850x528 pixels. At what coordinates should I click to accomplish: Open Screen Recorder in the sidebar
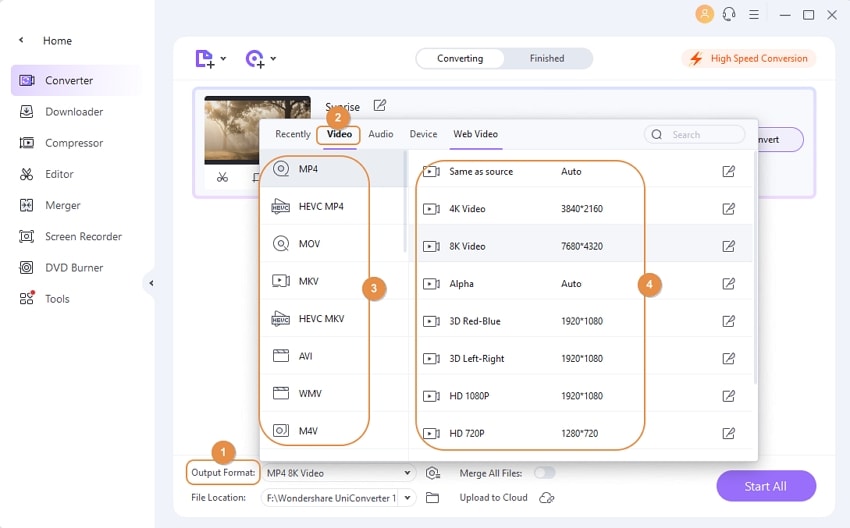click(x=83, y=237)
